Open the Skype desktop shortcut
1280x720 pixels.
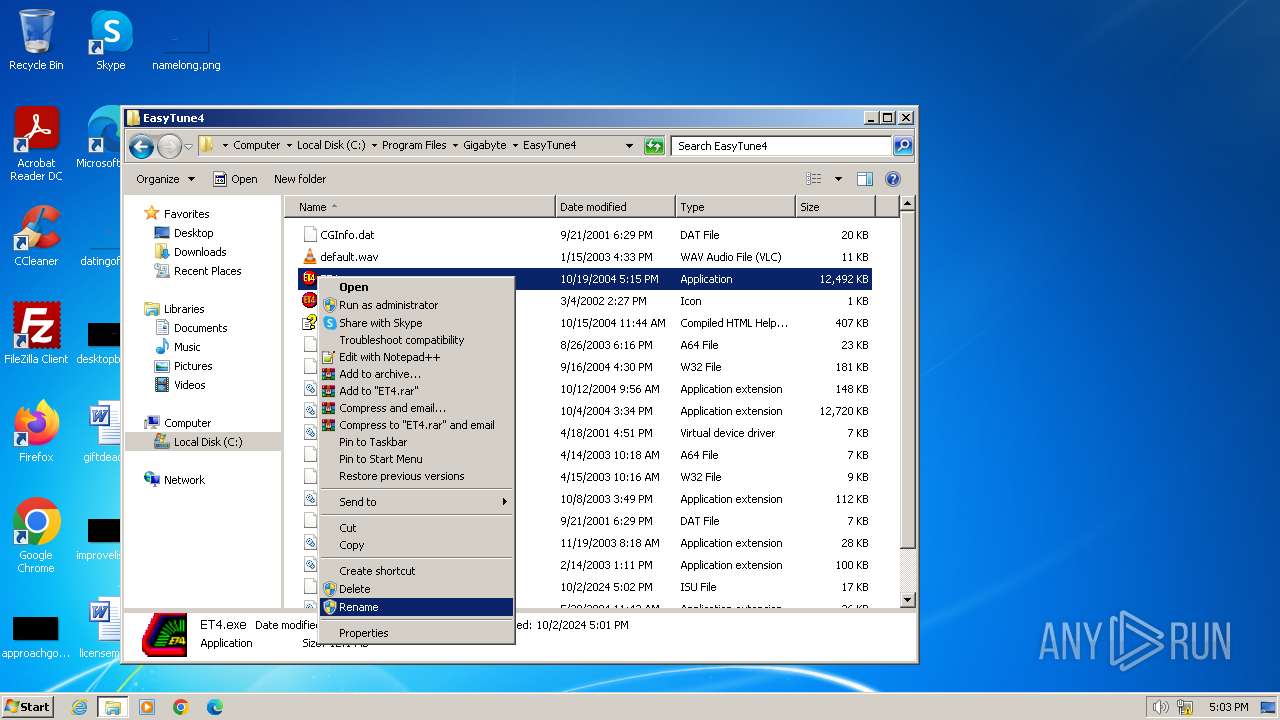click(110, 40)
